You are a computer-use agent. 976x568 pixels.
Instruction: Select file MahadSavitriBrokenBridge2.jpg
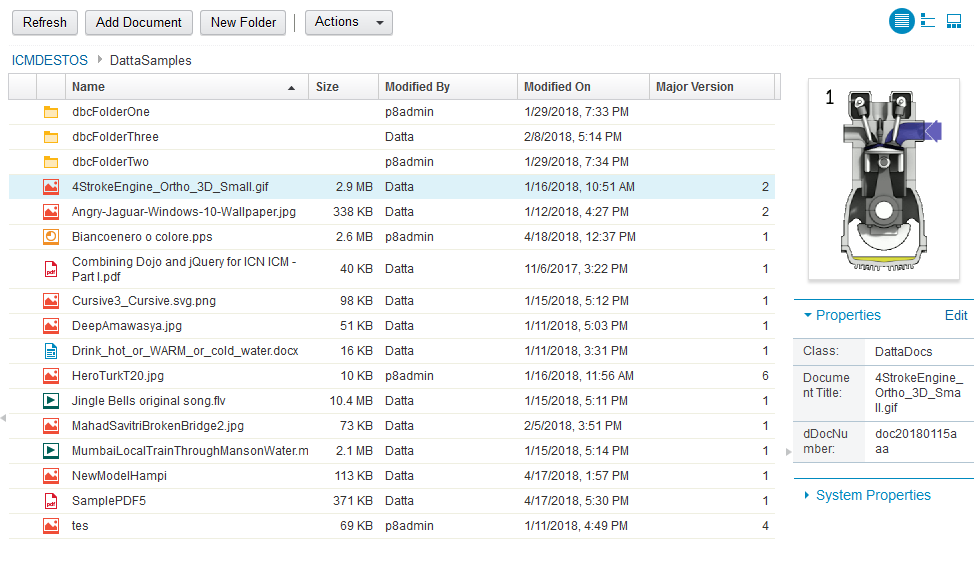pyautogui.click(x=157, y=426)
